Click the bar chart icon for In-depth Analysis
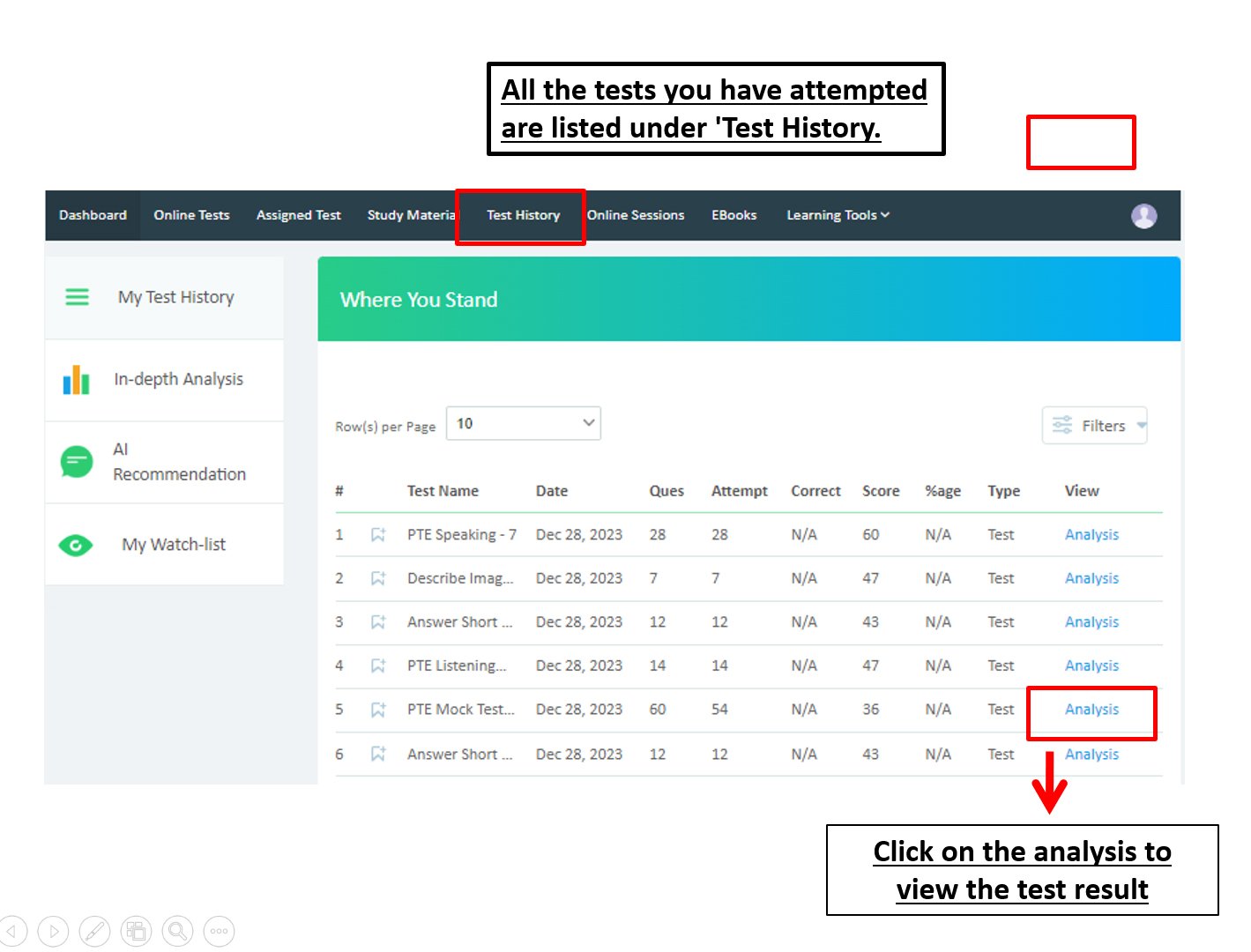The image size is (1251, 952). [x=77, y=380]
